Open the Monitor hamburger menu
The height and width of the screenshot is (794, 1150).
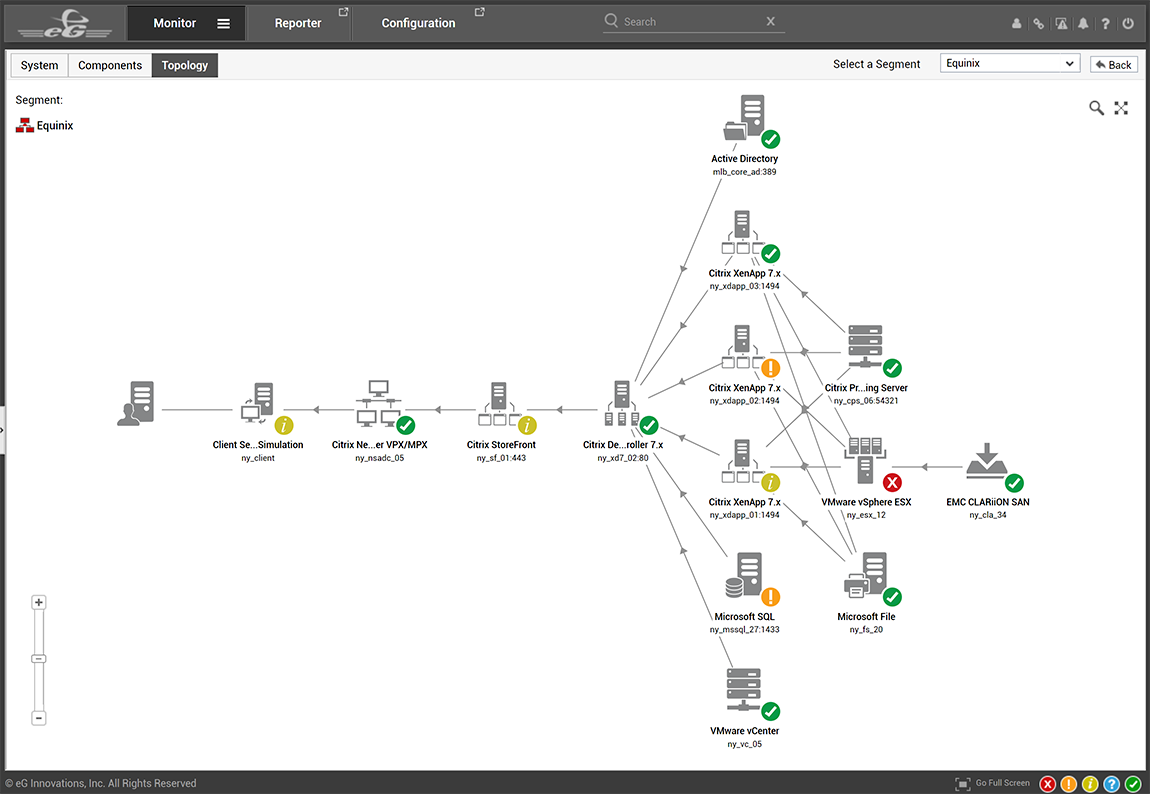224,23
